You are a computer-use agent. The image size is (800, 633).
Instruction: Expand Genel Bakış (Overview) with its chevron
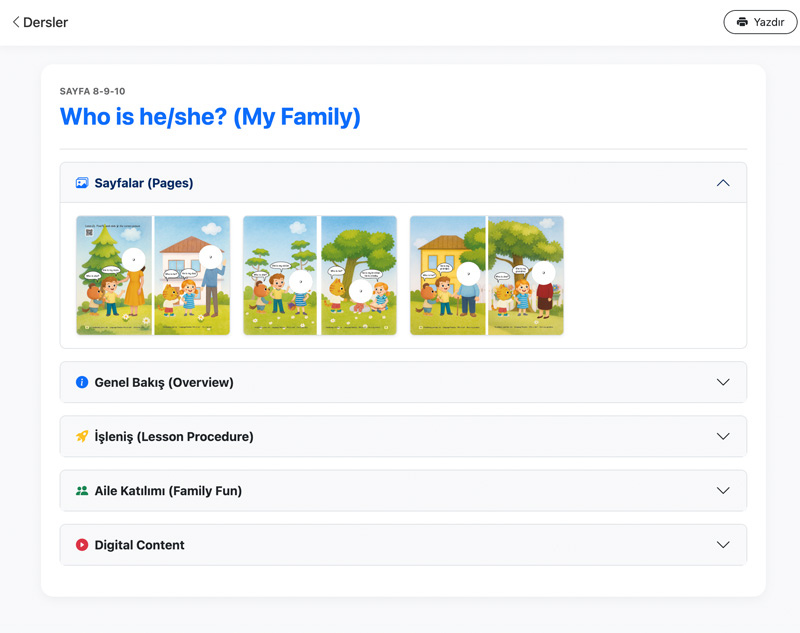tap(723, 382)
